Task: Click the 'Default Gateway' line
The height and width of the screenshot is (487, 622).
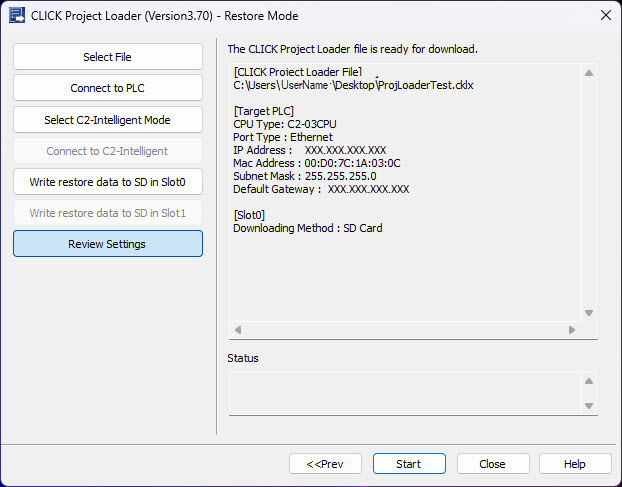Action: [x=321, y=189]
